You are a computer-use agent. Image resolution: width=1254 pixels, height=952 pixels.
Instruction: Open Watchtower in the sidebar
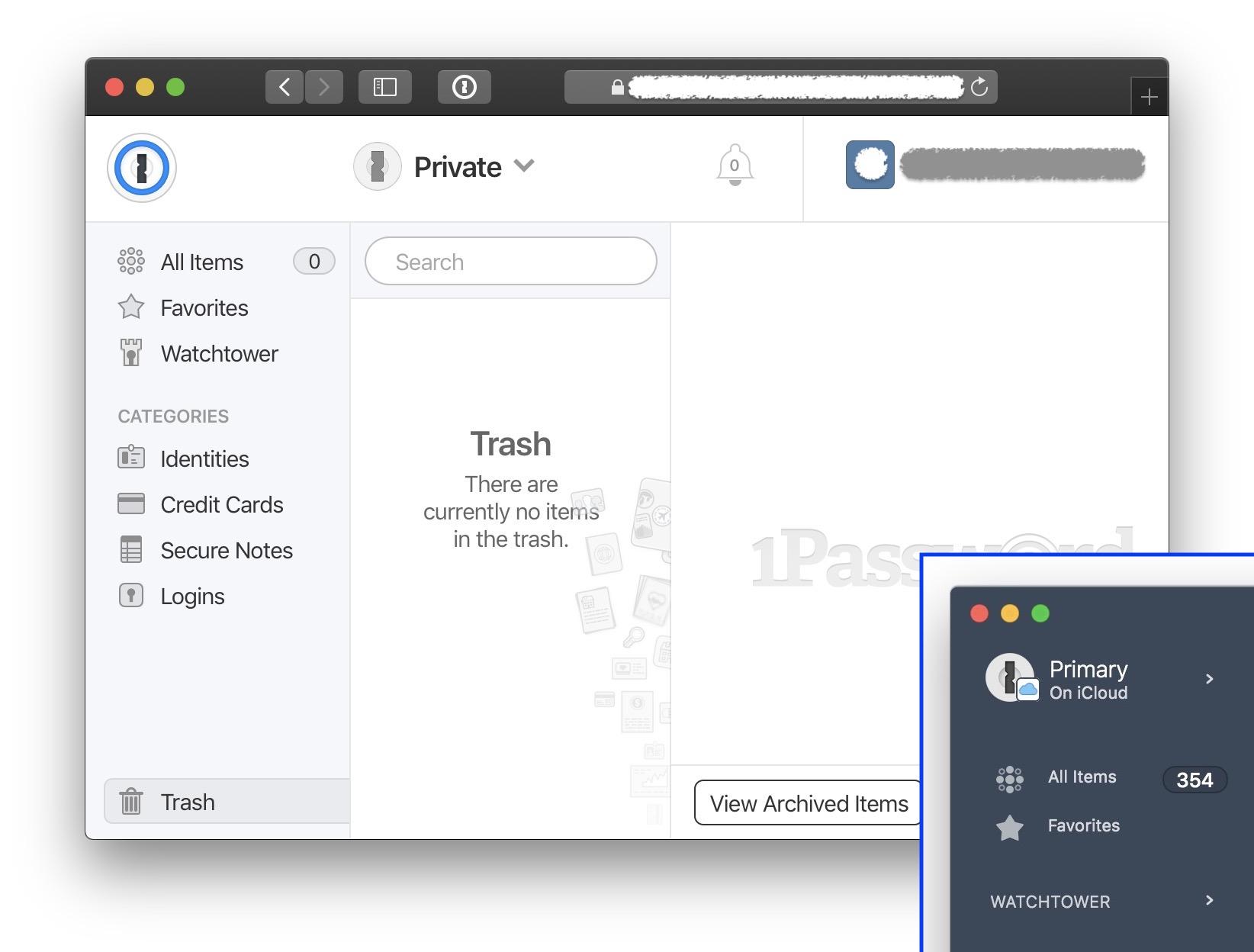click(x=219, y=354)
